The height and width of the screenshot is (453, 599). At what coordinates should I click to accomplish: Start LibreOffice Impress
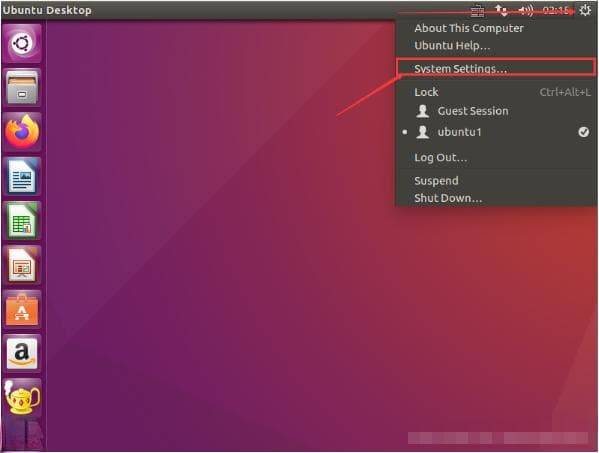(22, 265)
